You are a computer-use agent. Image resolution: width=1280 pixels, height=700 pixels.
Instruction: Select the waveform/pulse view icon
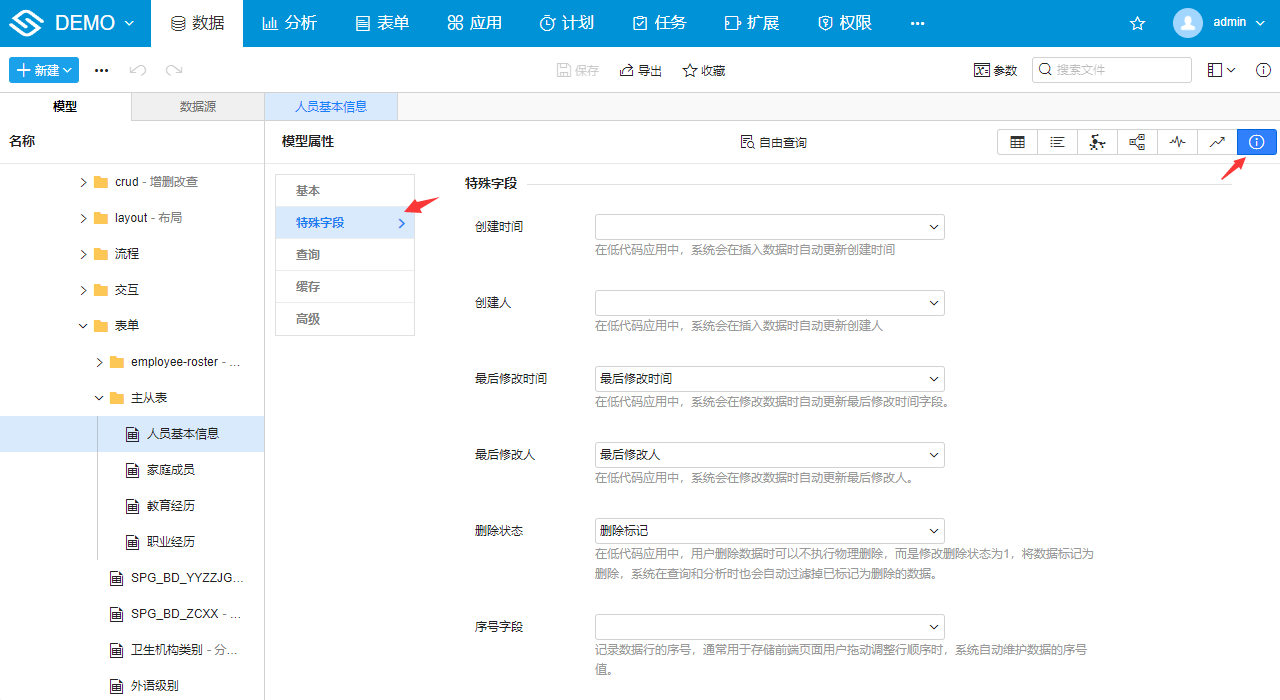pyautogui.click(x=1177, y=142)
